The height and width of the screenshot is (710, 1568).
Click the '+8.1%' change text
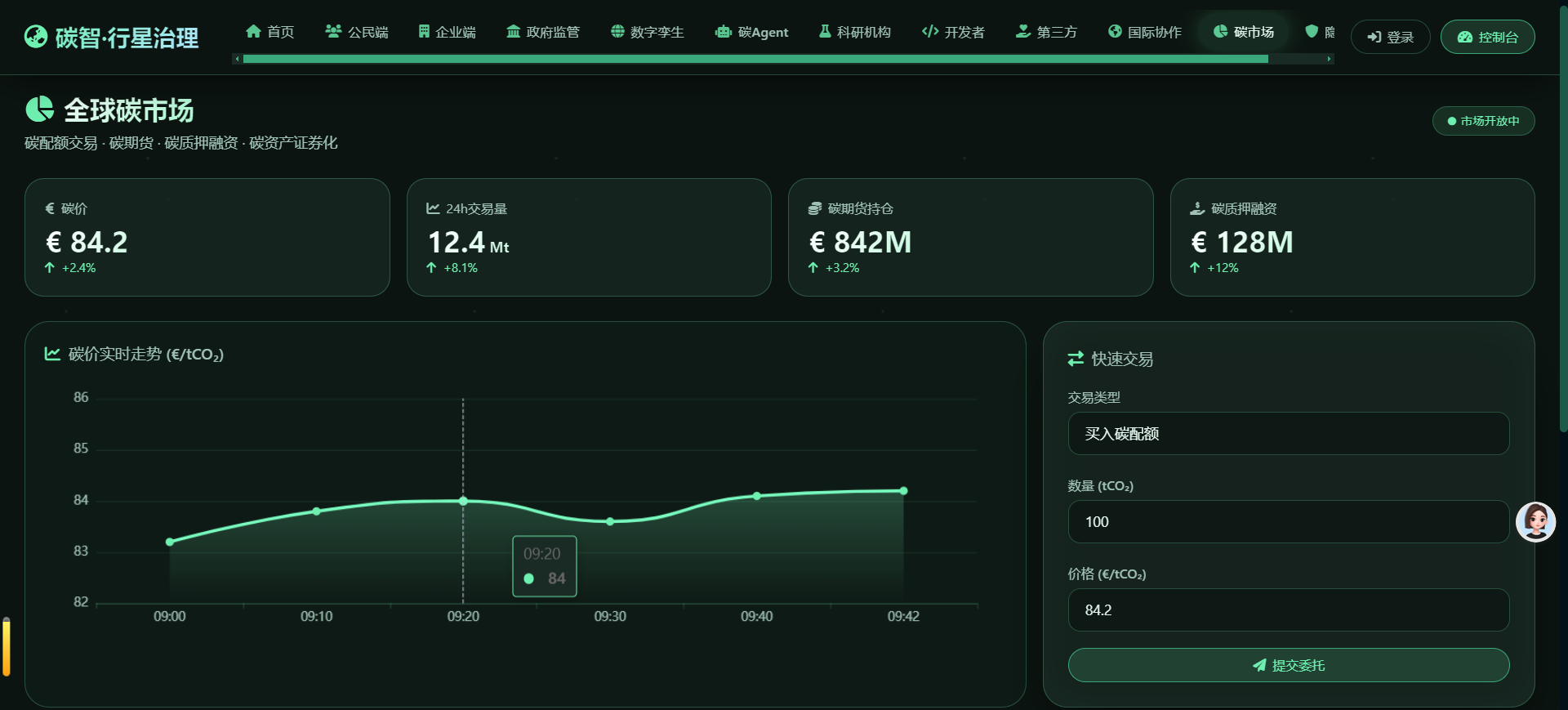click(461, 268)
